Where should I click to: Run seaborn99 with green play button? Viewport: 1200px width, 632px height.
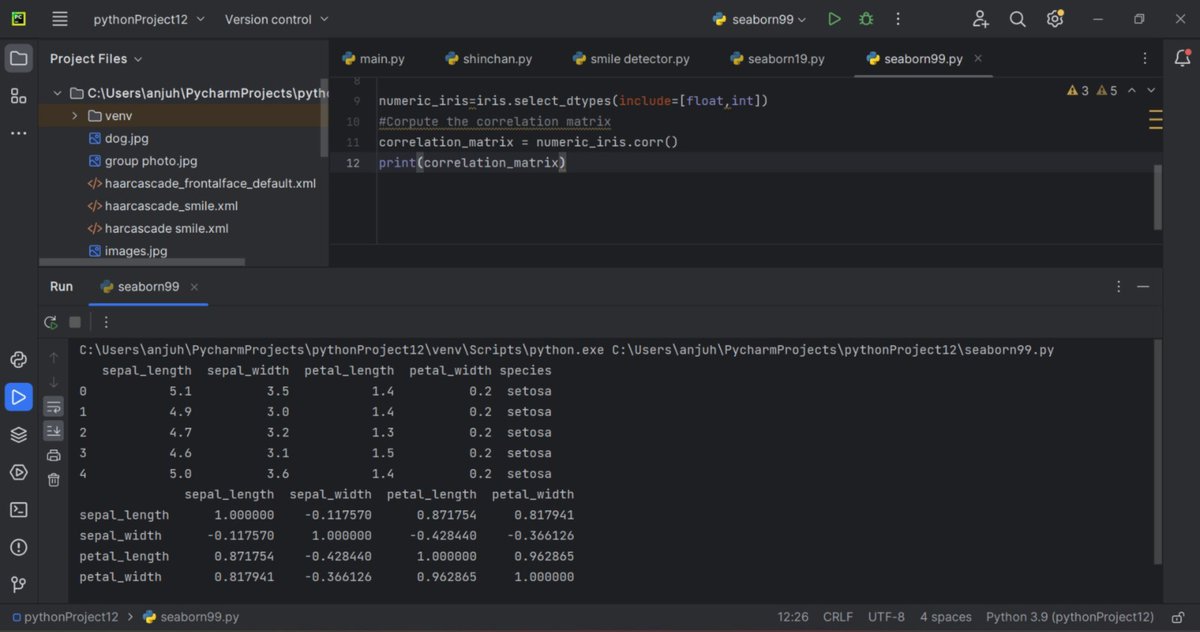[834, 19]
